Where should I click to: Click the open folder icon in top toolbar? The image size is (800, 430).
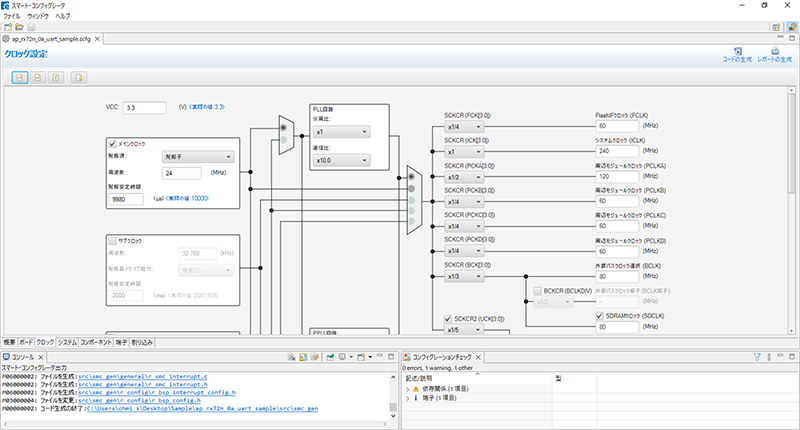[19, 27]
